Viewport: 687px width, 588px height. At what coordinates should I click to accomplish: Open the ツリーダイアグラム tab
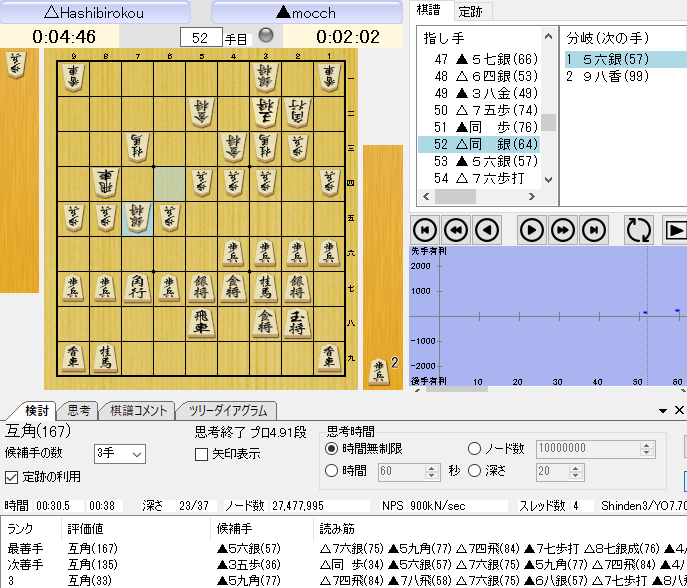pos(227,411)
